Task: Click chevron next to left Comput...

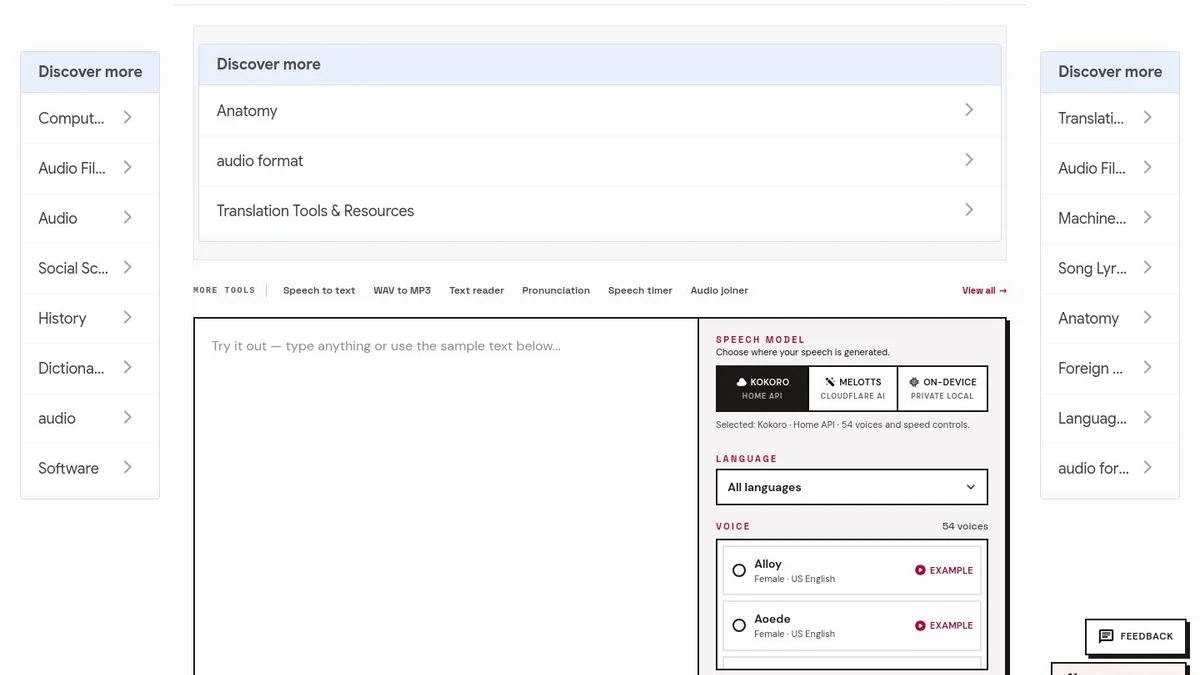Action: click(127, 118)
